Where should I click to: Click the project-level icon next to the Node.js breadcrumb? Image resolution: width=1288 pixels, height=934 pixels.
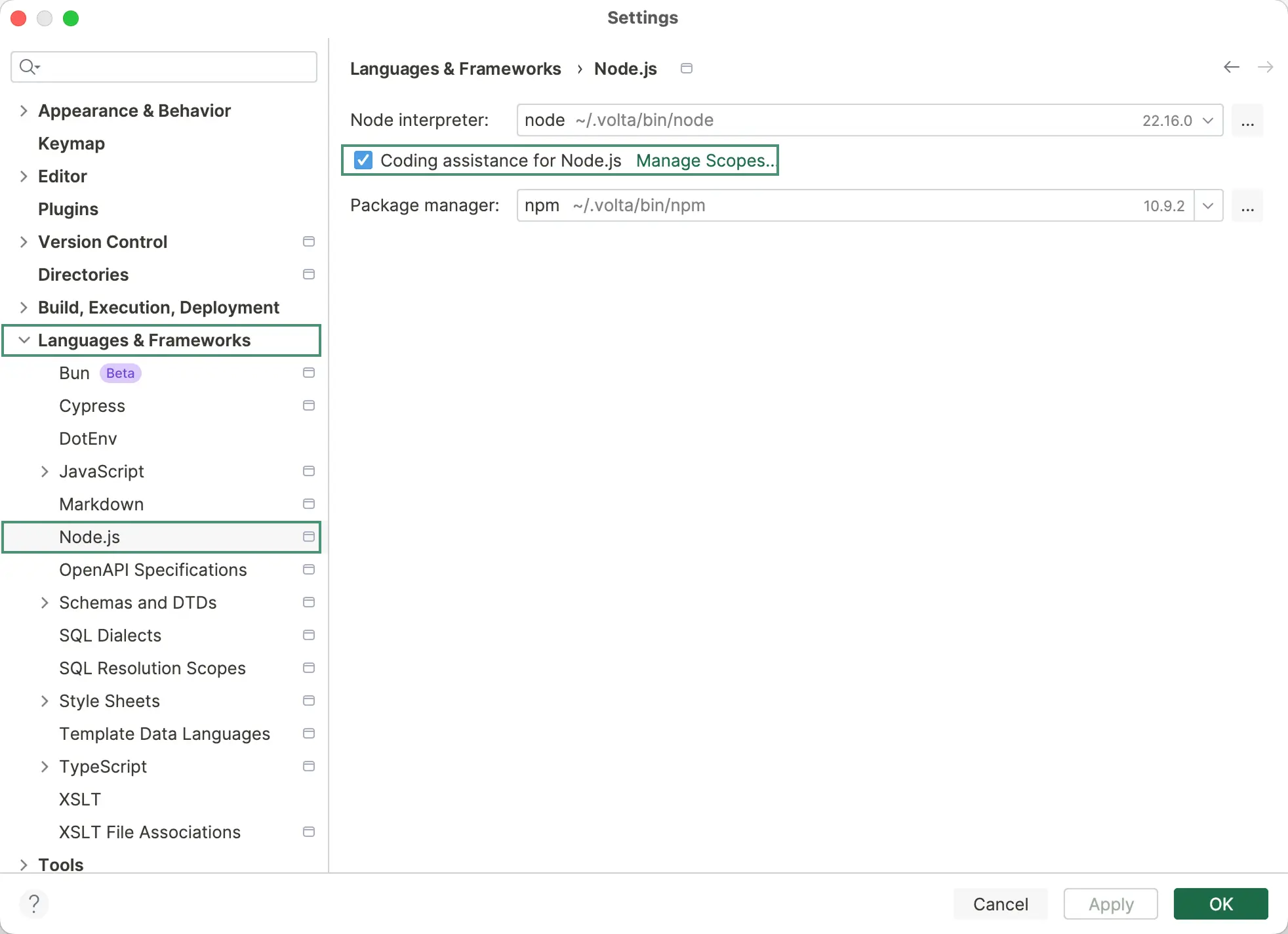point(687,68)
